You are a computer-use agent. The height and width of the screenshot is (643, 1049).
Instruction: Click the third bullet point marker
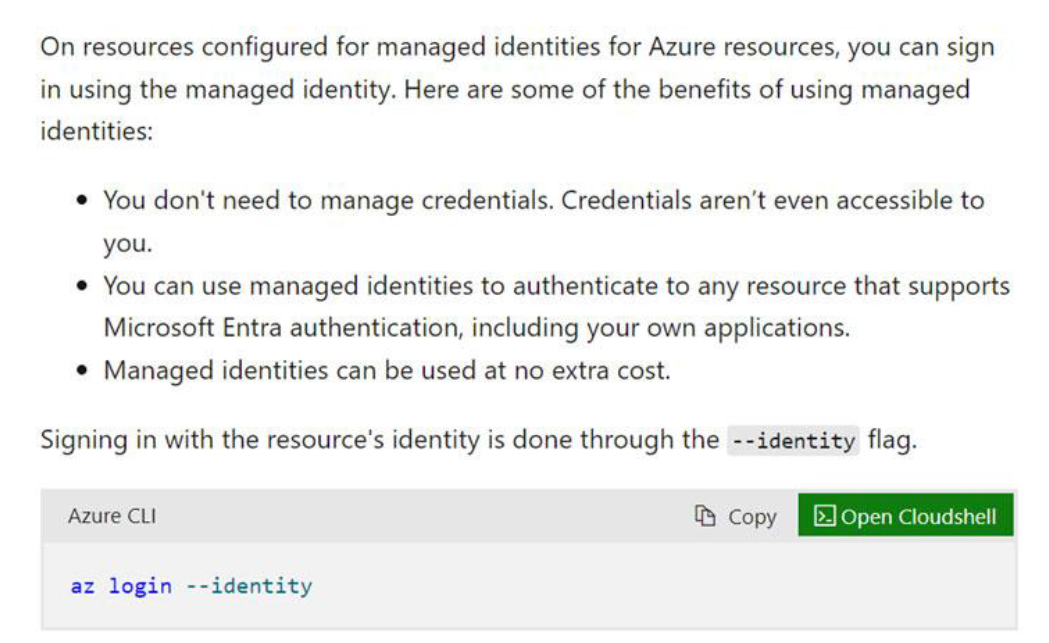(x=84, y=372)
